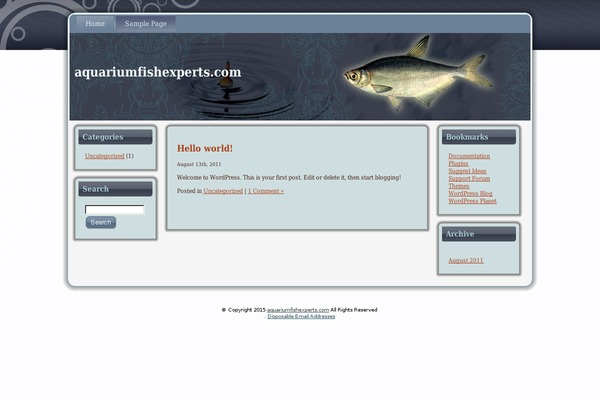Open the Plugins bookmark
The height and width of the screenshot is (400, 600).
458,163
